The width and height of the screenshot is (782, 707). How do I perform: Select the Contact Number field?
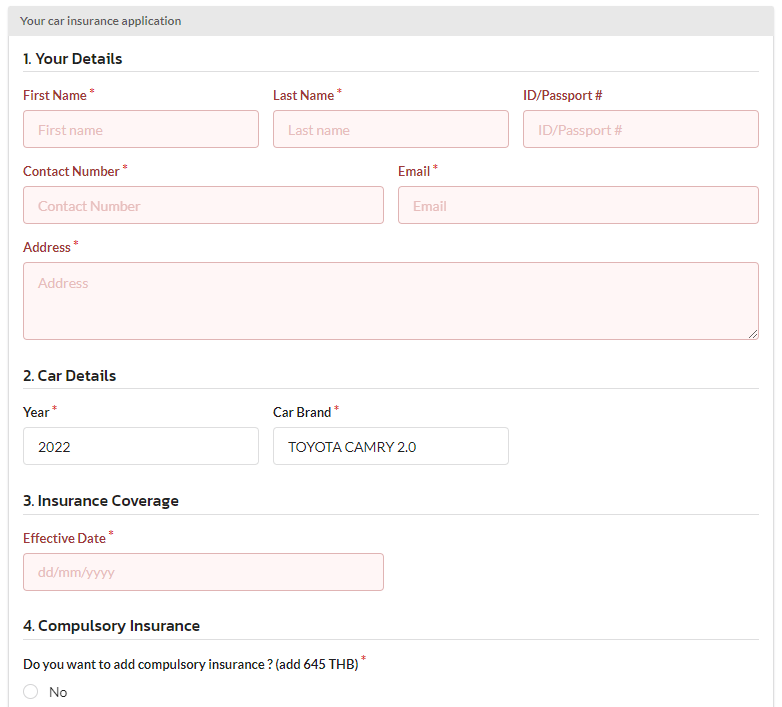coord(203,205)
